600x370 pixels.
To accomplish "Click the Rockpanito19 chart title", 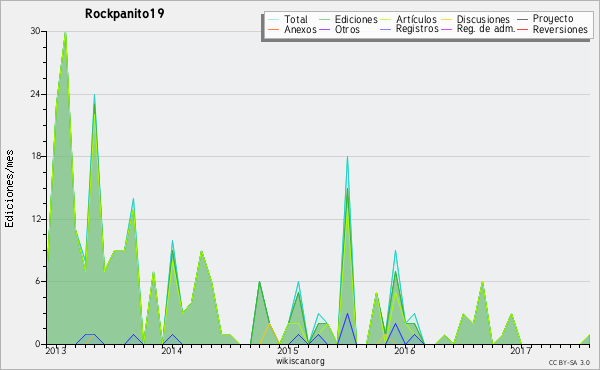I will [x=125, y=14].
